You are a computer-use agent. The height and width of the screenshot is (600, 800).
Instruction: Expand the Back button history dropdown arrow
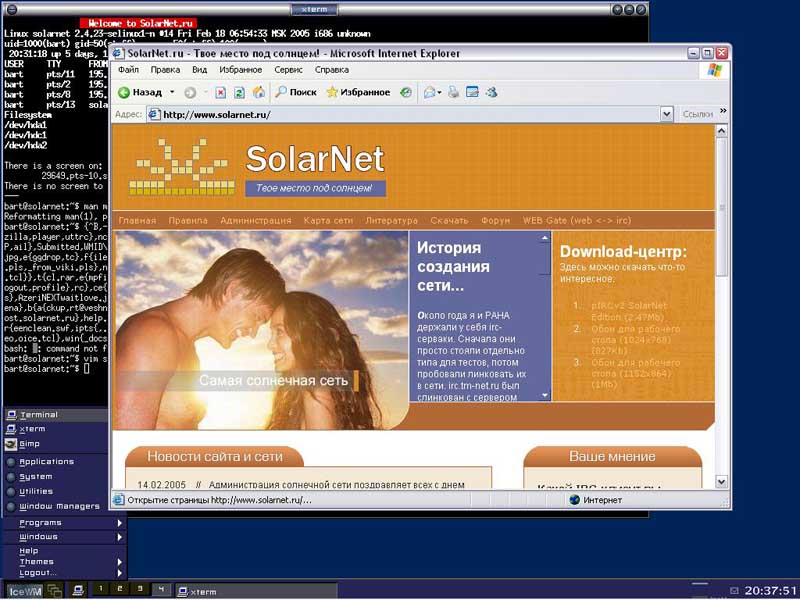pyautogui.click(x=172, y=92)
